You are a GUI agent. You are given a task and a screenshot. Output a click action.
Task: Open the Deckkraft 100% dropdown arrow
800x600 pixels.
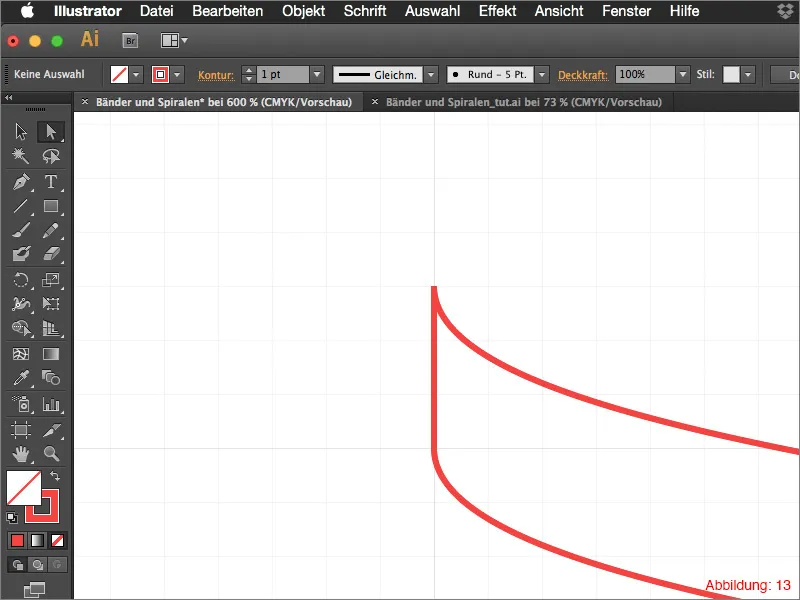point(683,74)
